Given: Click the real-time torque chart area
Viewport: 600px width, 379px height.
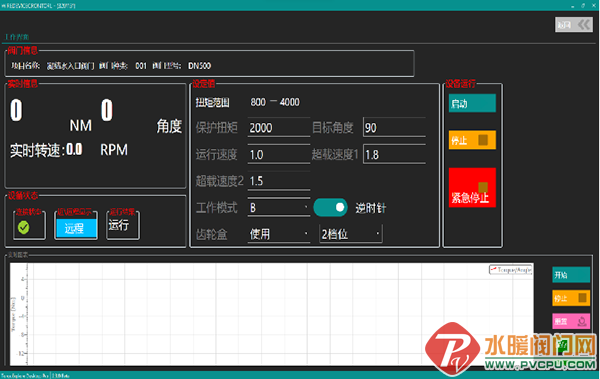Looking at the screenshot, I should tap(271, 314).
